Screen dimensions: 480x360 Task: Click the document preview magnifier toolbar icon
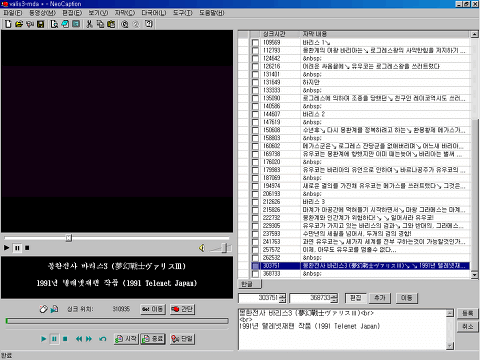(x=54, y=24)
